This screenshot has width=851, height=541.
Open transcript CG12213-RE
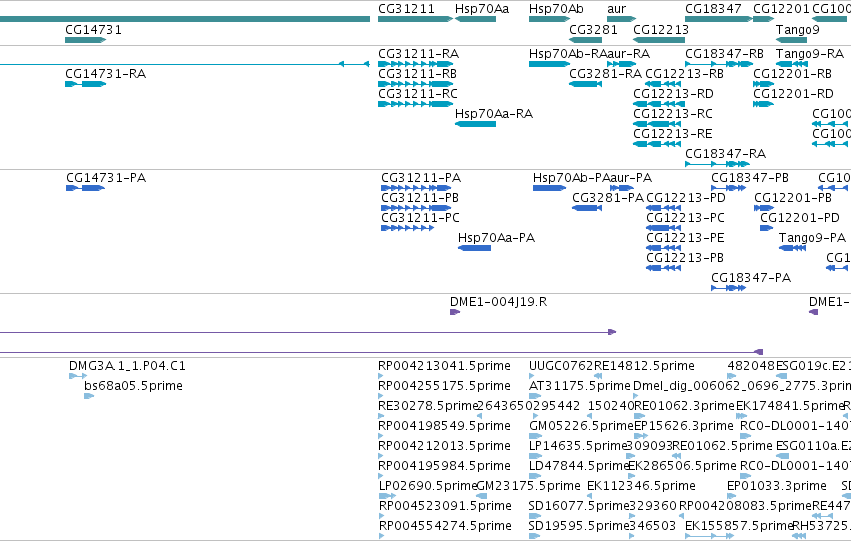pos(673,134)
